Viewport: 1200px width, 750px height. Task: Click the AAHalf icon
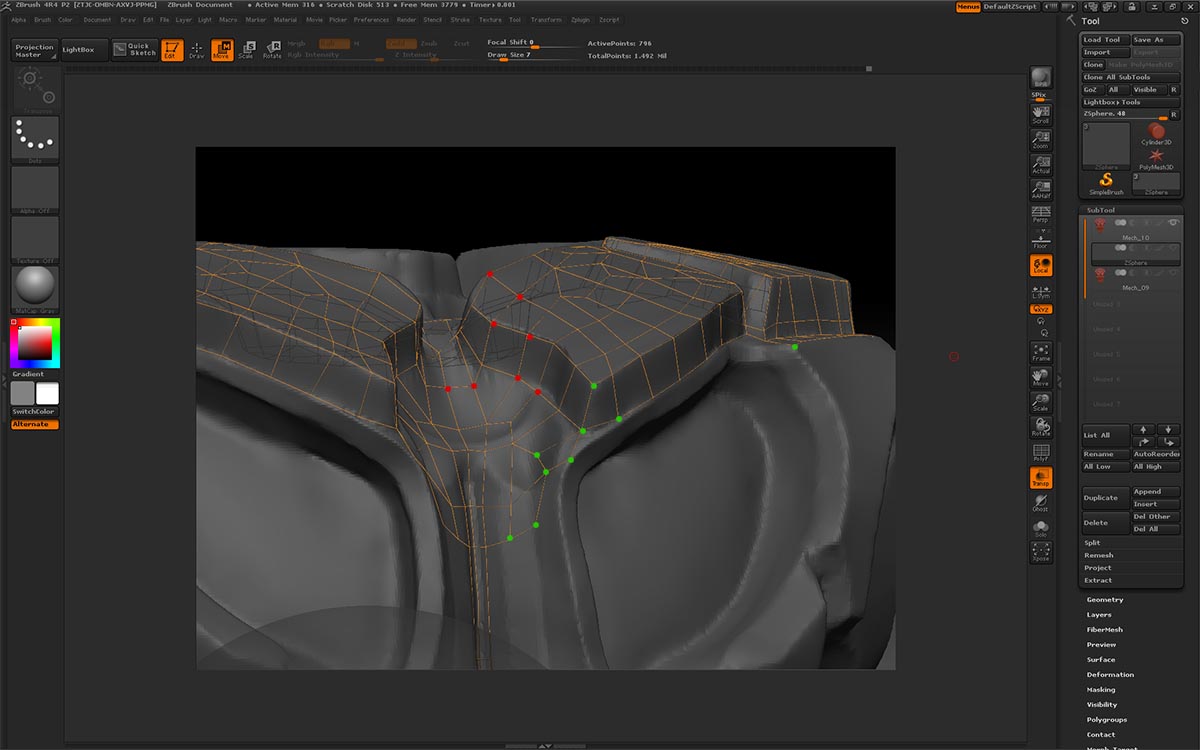pos(1041,190)
